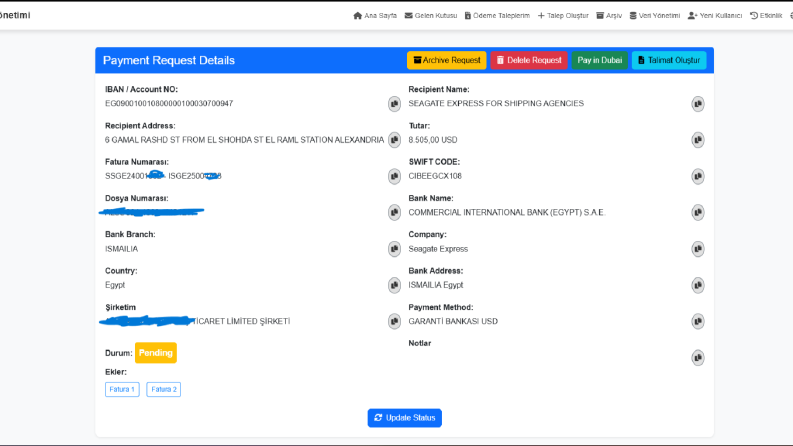Copy the Notlar field value
The height and width of the screenshot is (446, 793).
[697, 358]
